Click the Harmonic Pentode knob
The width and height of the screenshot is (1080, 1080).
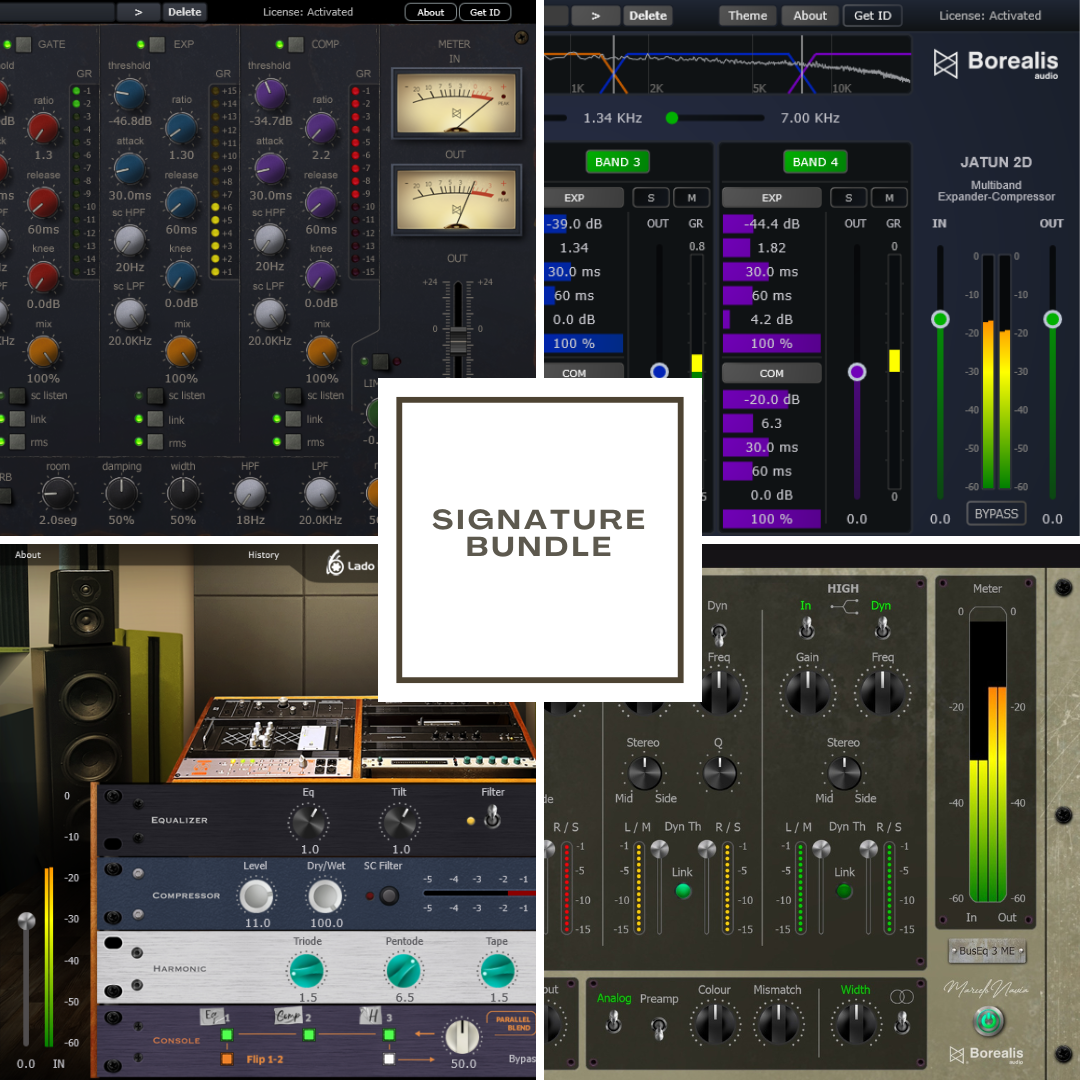(404, 970)
